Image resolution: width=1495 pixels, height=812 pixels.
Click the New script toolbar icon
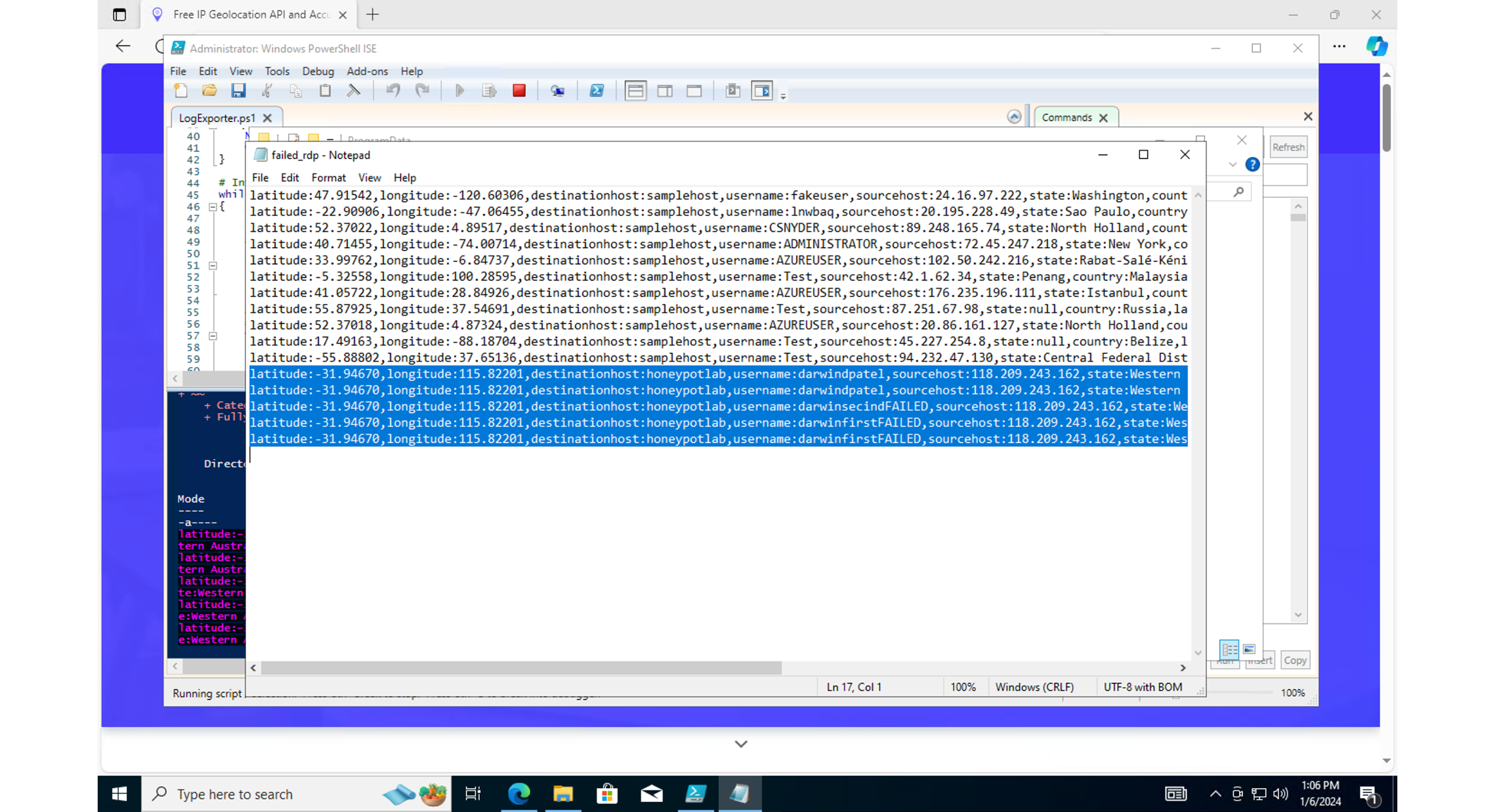[x=180, y=90]
